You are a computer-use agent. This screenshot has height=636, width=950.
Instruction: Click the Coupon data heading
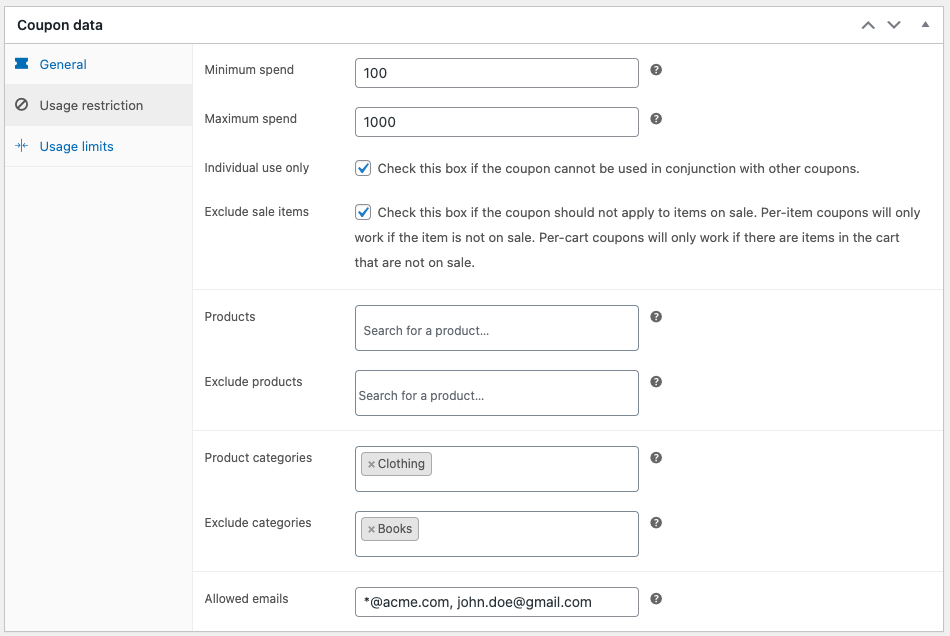[x=60, y=25]
